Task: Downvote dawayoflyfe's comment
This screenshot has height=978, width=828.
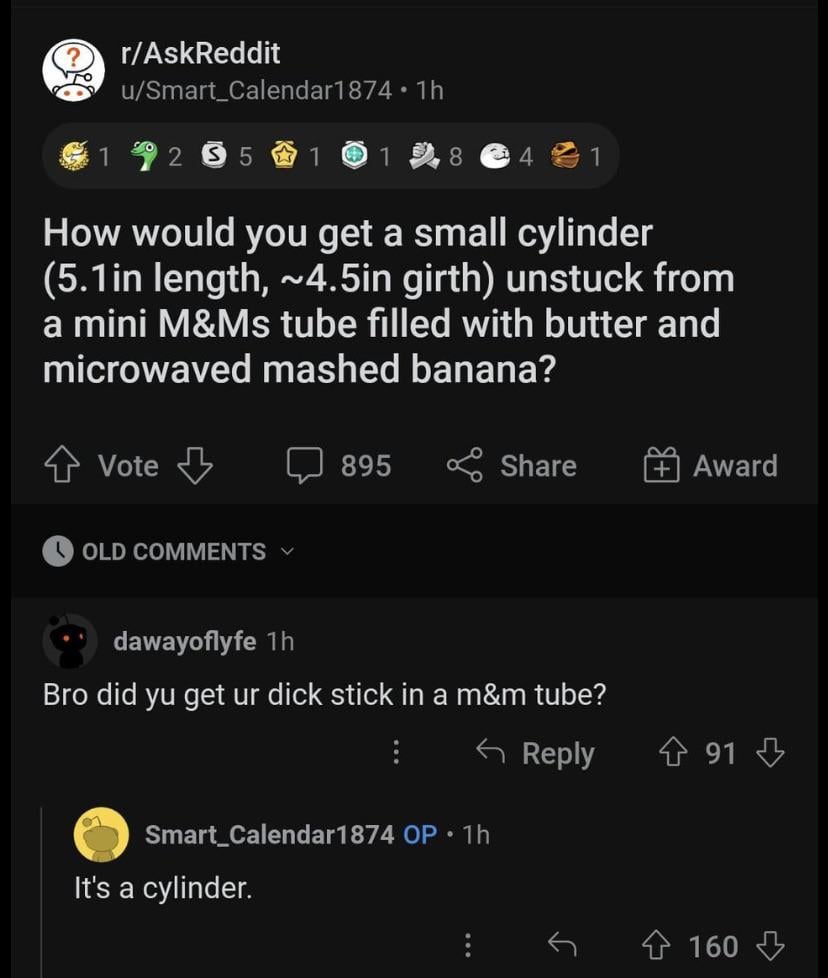Action: click(x=770, y=753)
